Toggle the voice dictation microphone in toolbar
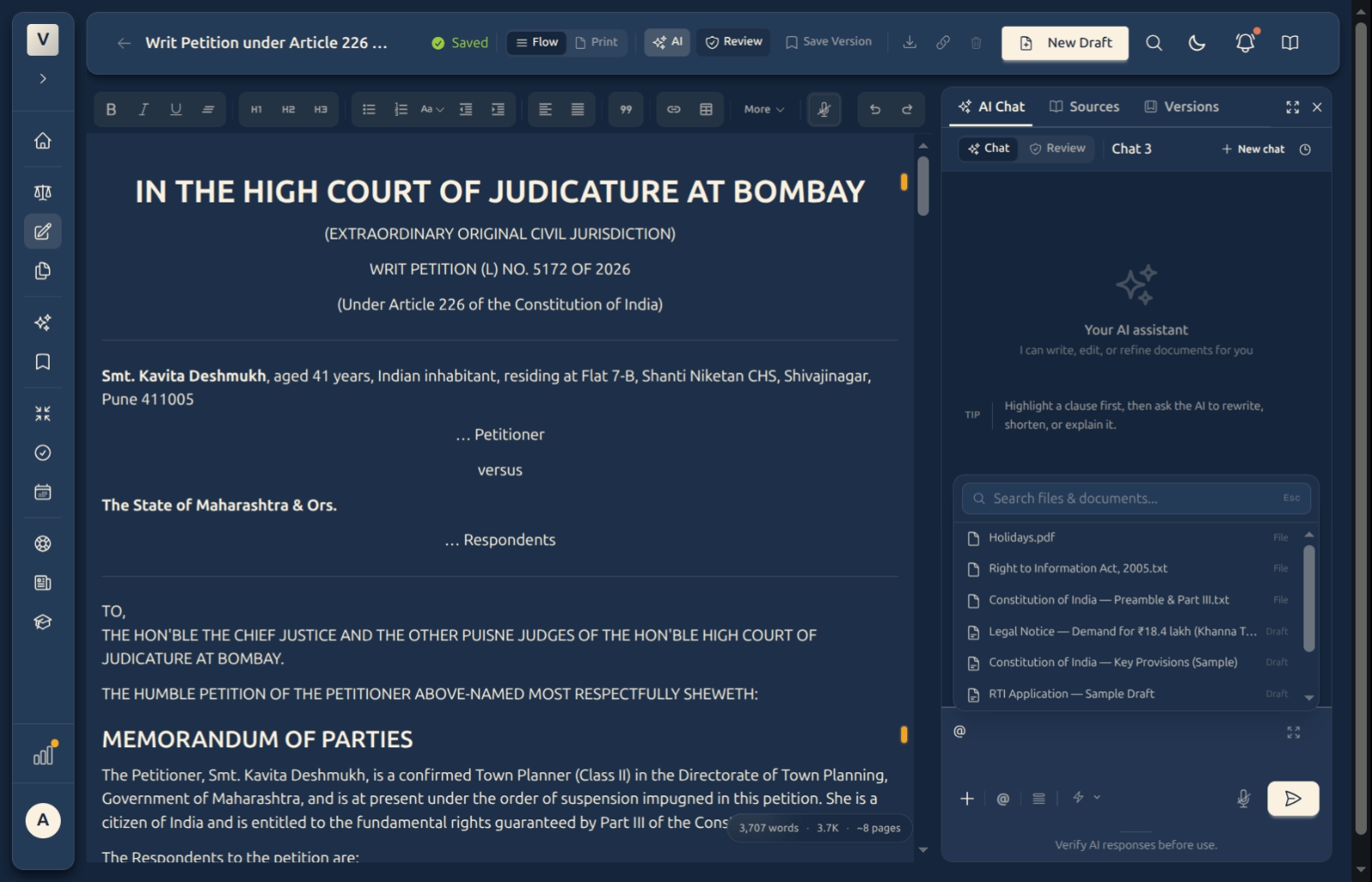1372x882 pixels. pos(824,110)
